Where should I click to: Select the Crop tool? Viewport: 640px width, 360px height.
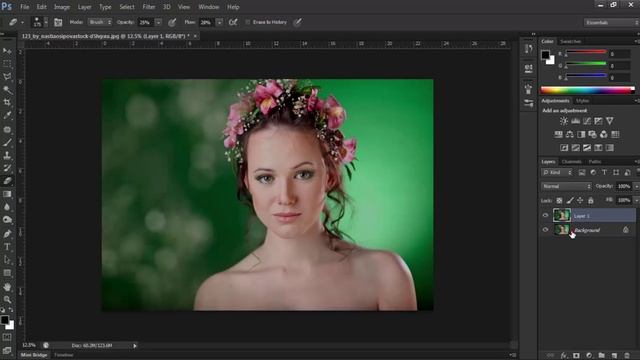7,102
